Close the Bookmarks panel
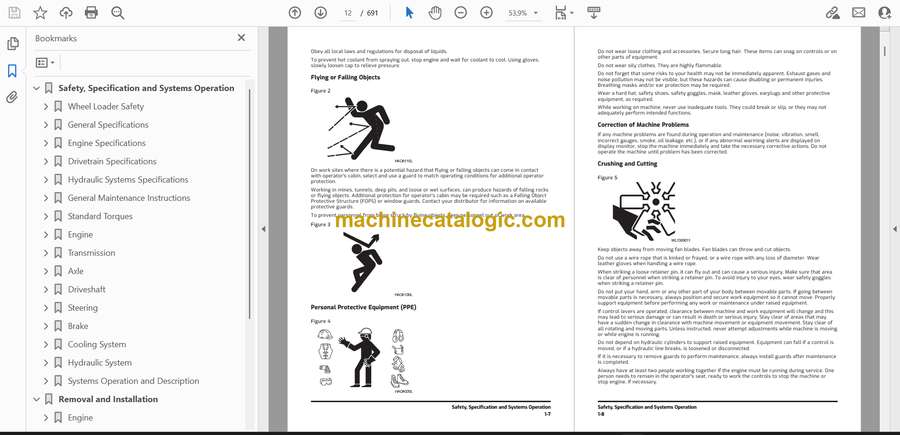Image resolution: width=900 pixels, height=435 pixels. point(242,38)
